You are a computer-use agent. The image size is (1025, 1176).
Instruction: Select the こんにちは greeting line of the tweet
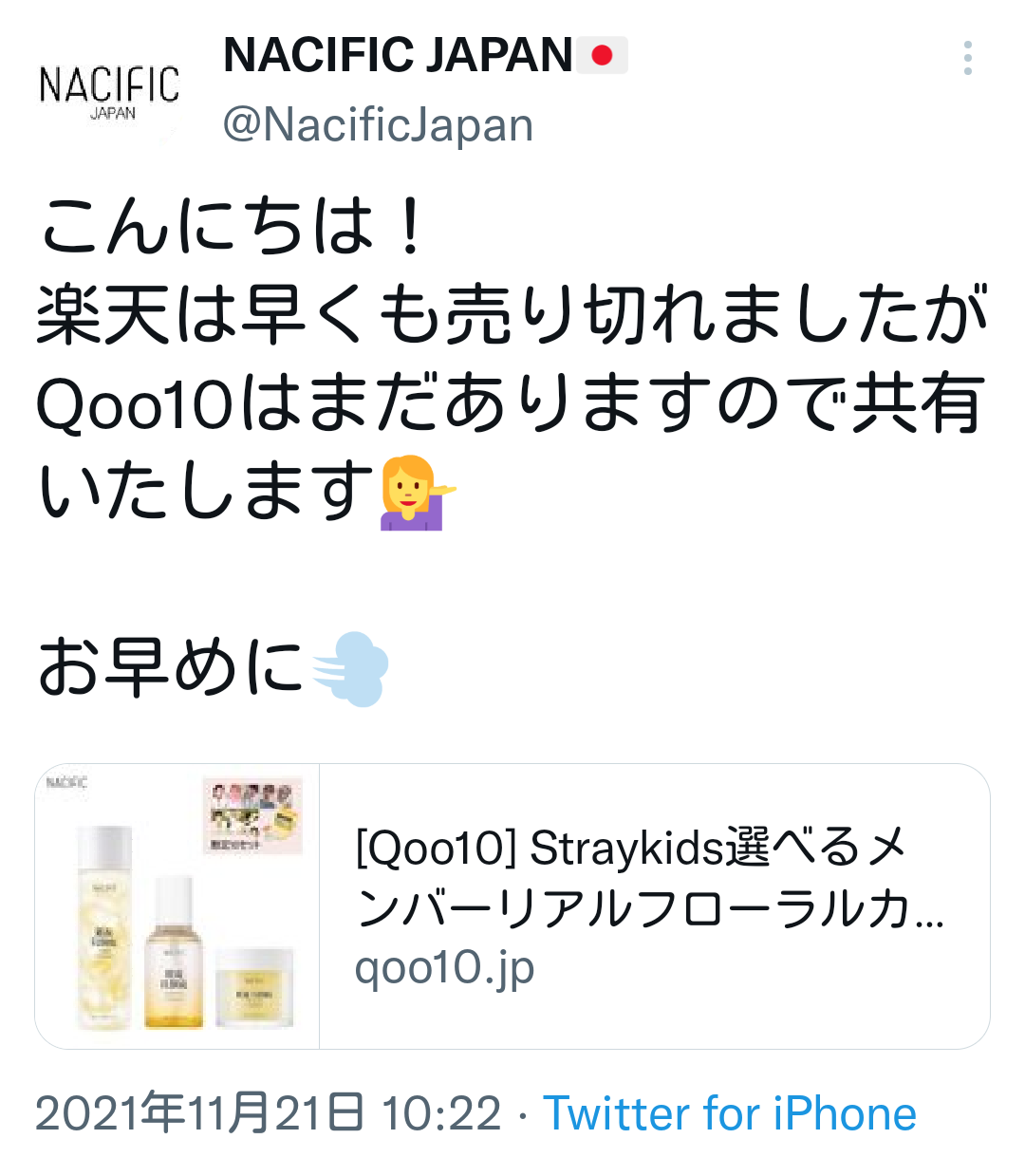pyautogui.click(x=233, y=226)
